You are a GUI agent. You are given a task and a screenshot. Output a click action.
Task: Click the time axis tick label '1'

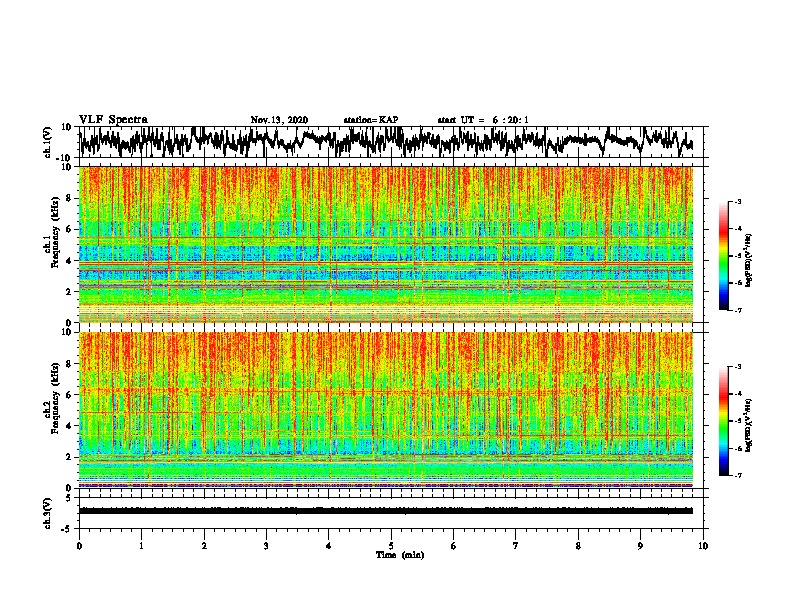[x=141, y=546]
